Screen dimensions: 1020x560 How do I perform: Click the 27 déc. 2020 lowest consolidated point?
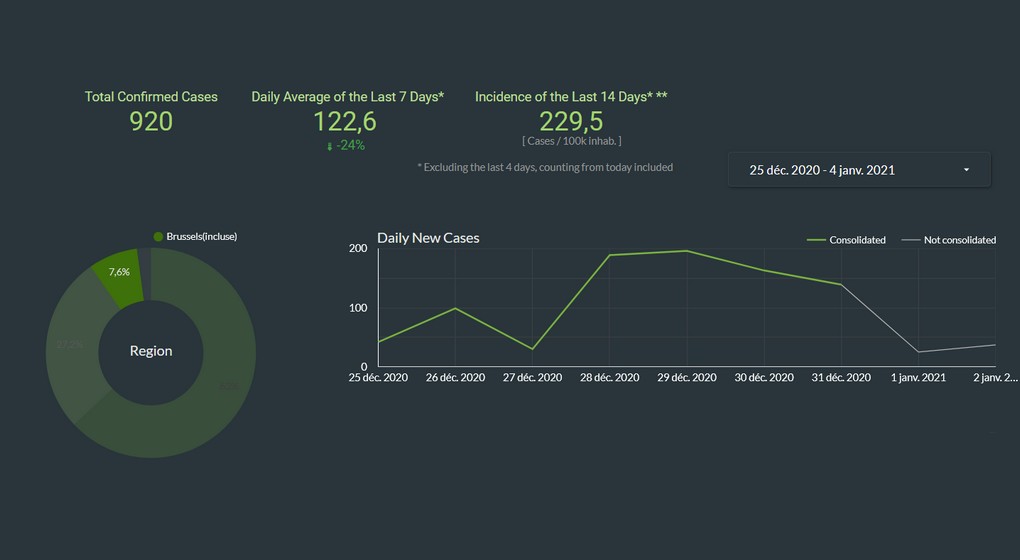[x=532, y=349]
